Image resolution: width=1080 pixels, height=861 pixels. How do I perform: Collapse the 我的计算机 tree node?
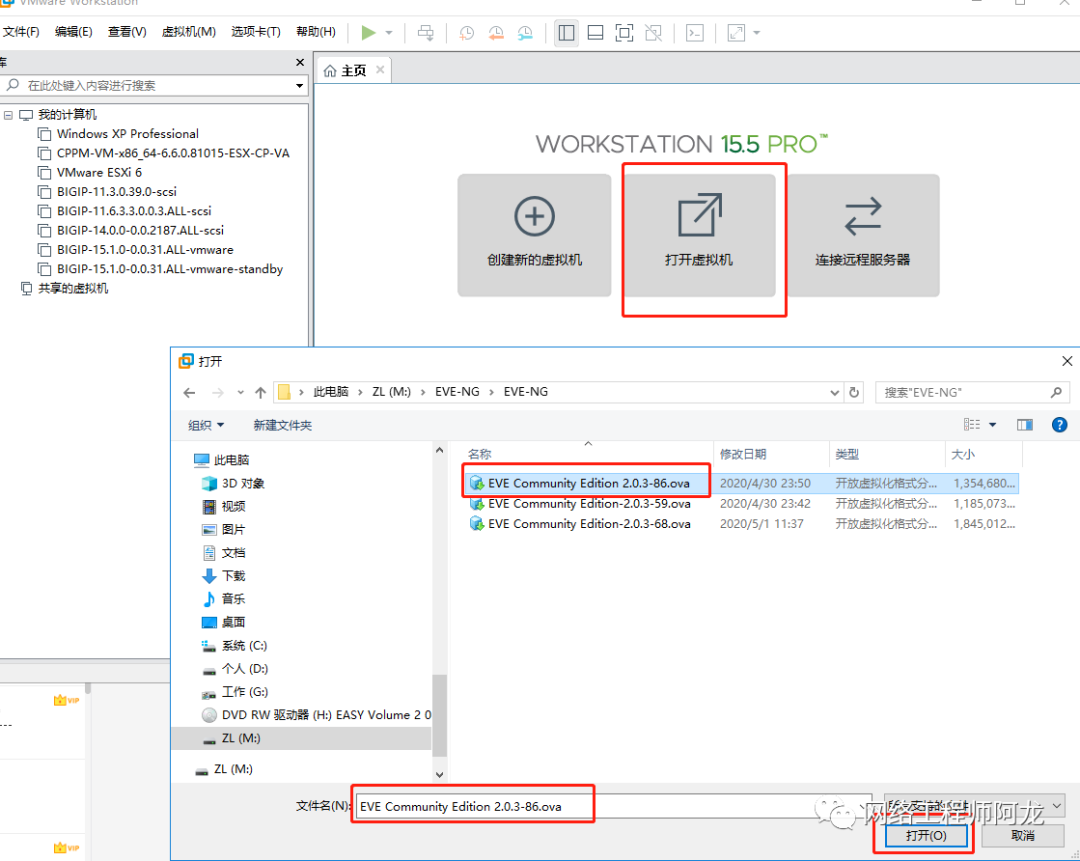point(8,114)
